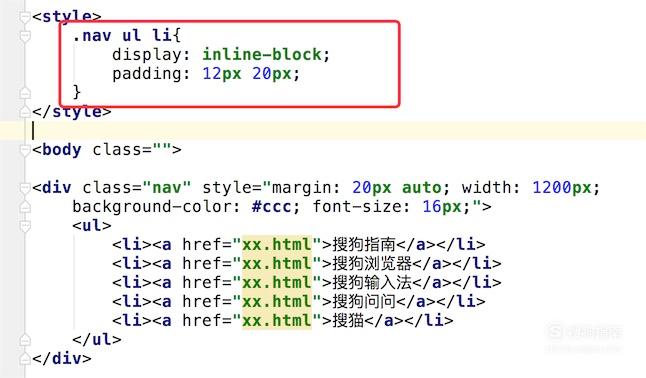Click fold-end marker beside </style> tag
Screen dimensions: 646x378
pos(25,111)
